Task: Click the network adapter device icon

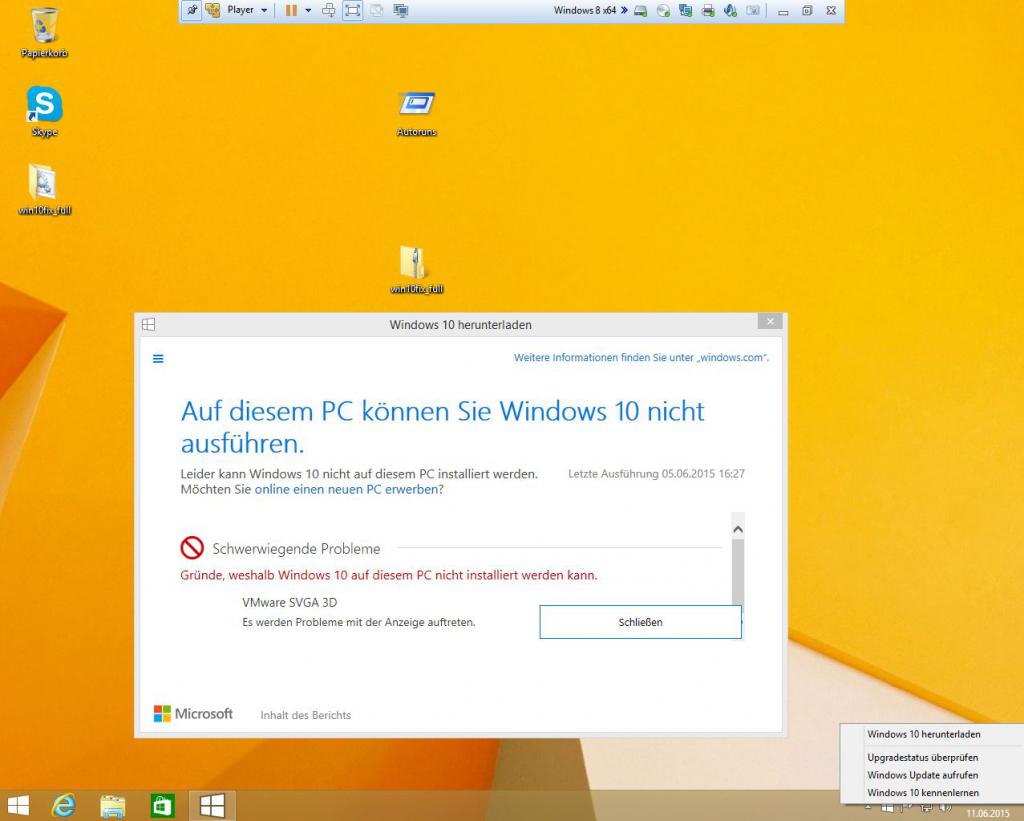Action: click(685, 11)
